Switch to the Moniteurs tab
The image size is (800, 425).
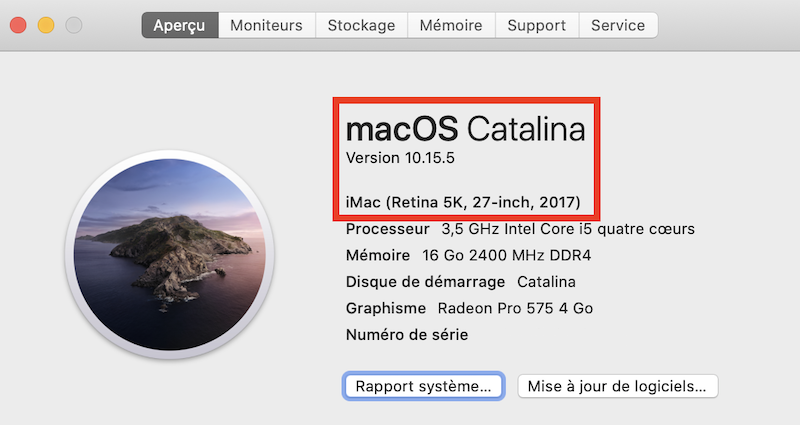[x=267, y=25]
